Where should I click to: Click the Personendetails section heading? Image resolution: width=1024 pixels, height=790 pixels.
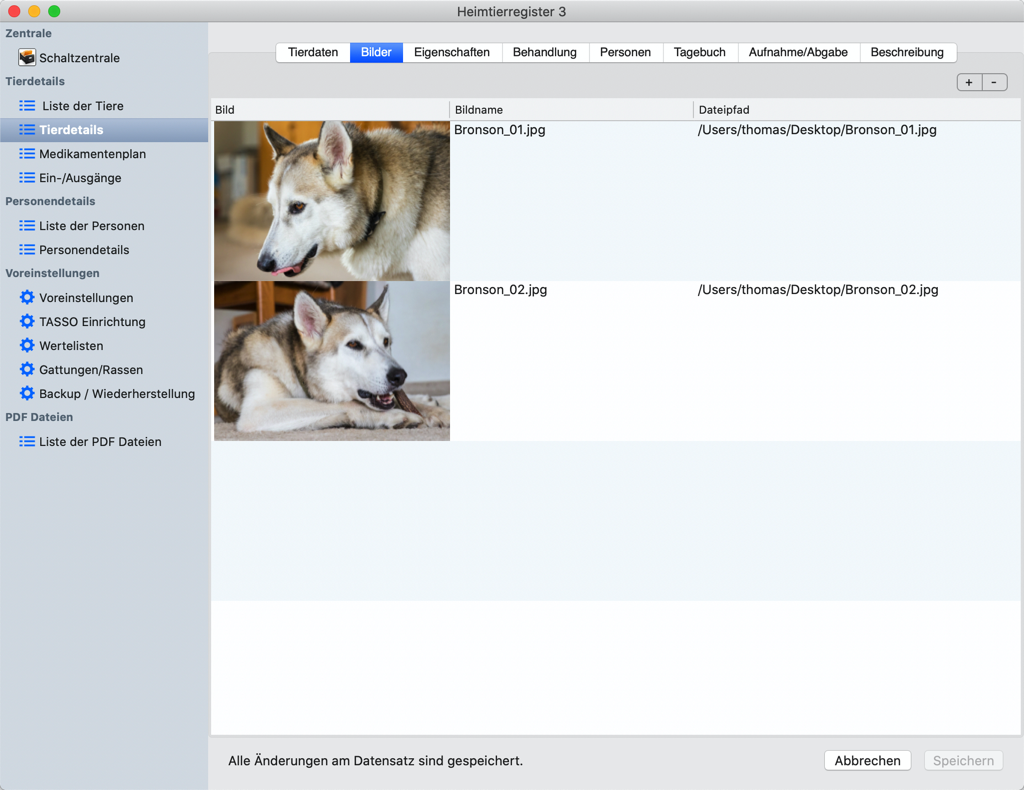point(50,202)
